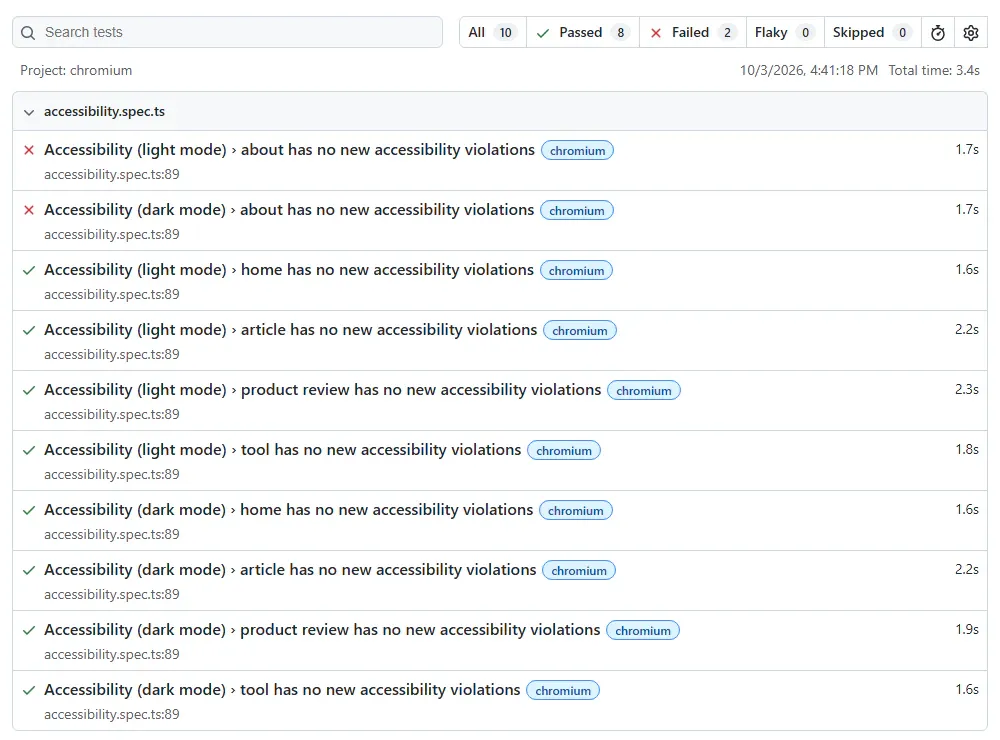
Task: Click the 1.8s duration of light mode tool test
Action: pos(967,449)
